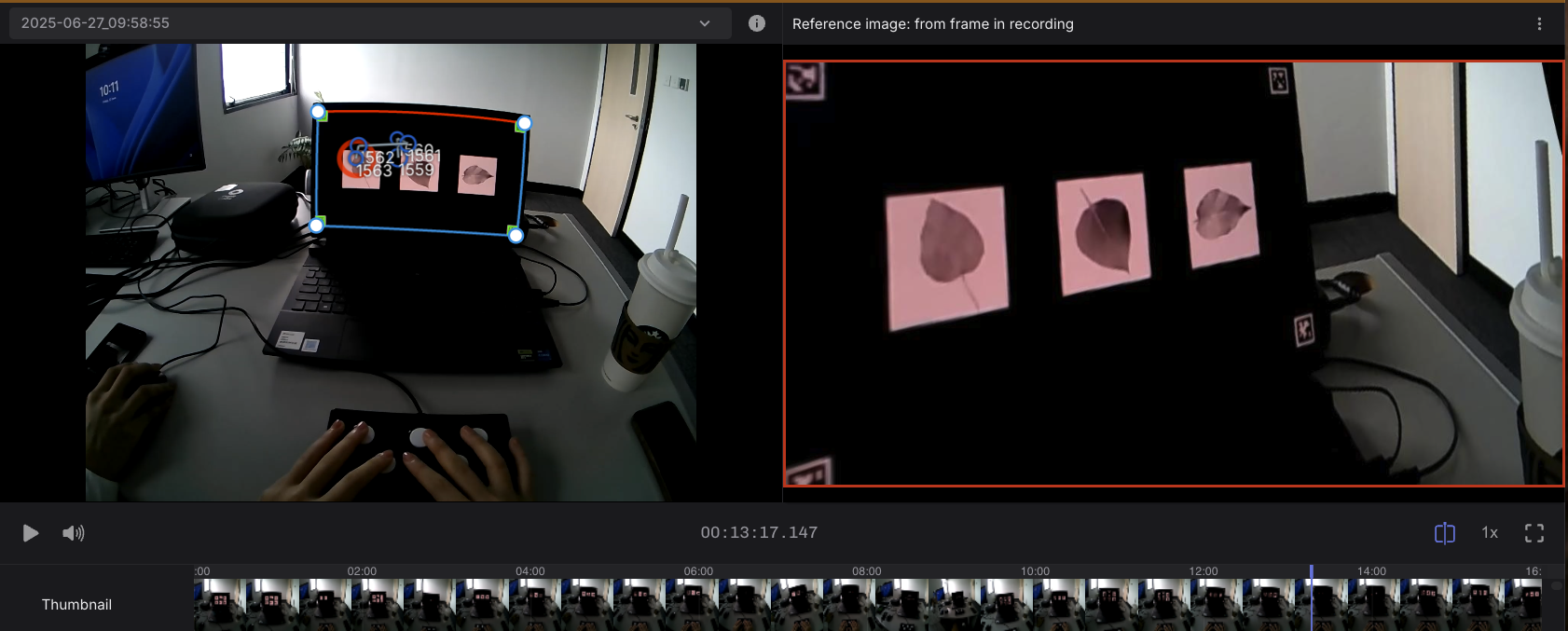The image size is (1568, 631).
Task: Select the bottom-right surface corner handle
Action: pyautogui.click(x=516, y=235)
